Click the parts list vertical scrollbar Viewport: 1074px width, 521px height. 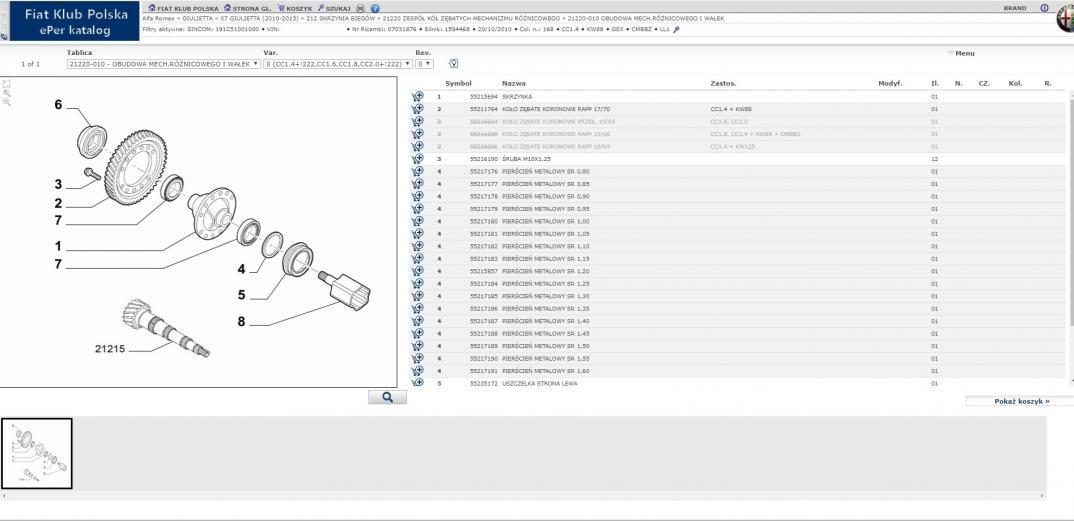point(1071,236)
